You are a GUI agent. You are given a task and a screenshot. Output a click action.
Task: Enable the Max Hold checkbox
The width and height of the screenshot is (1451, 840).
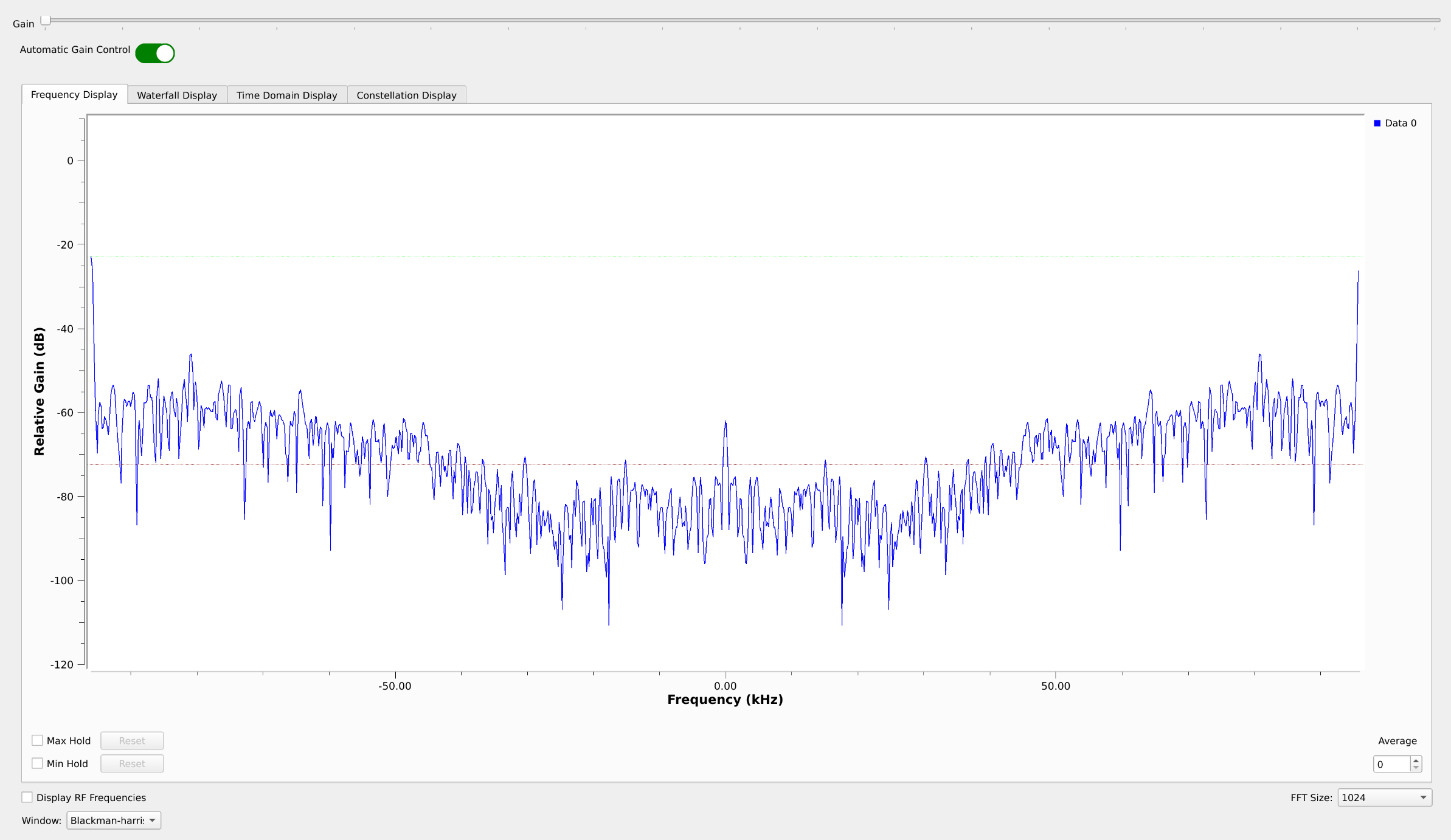click(x=37, y=740)
